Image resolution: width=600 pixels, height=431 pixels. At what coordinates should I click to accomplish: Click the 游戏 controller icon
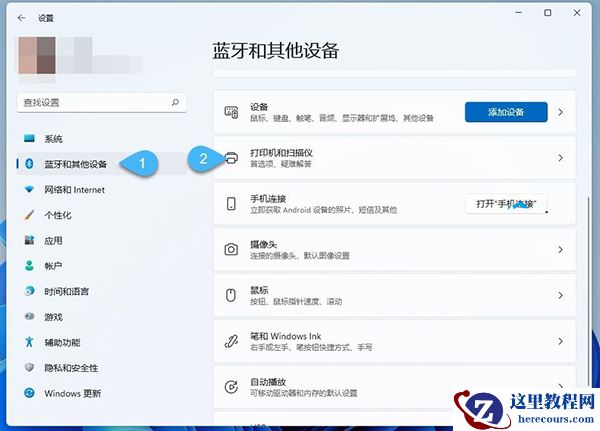29,317
